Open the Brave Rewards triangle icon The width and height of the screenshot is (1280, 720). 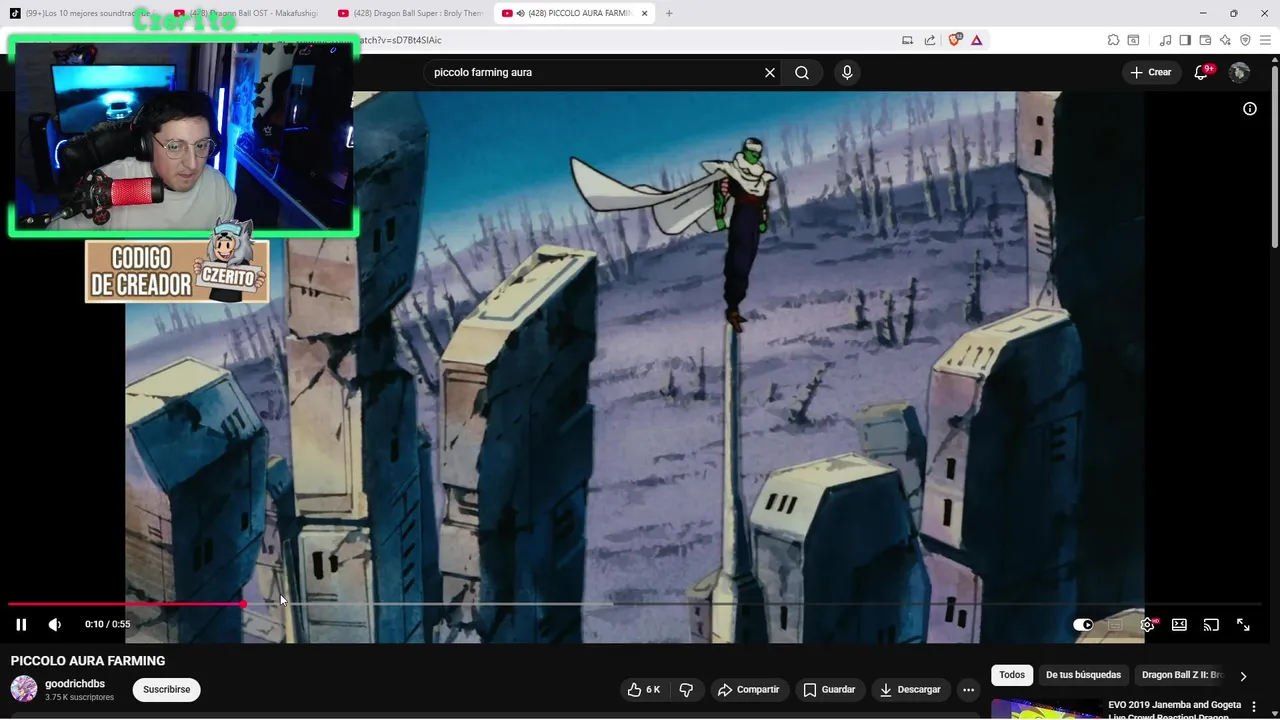[x=977, y=40]
